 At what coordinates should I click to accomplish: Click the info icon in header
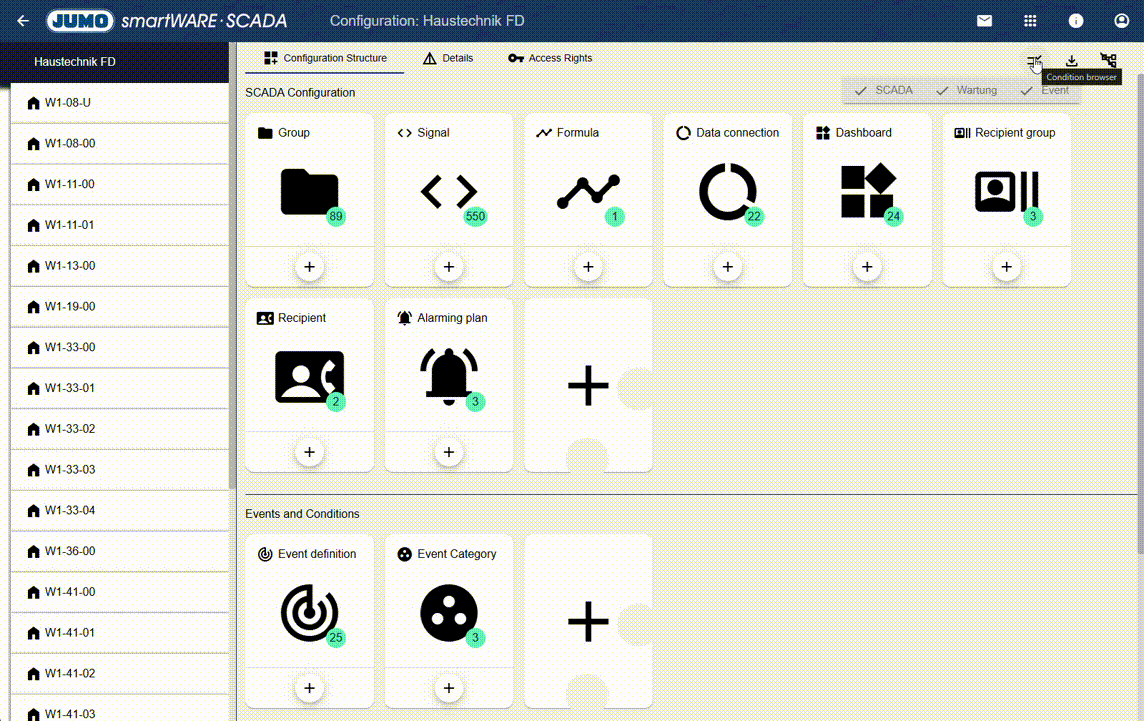[x=1076, y=21]
